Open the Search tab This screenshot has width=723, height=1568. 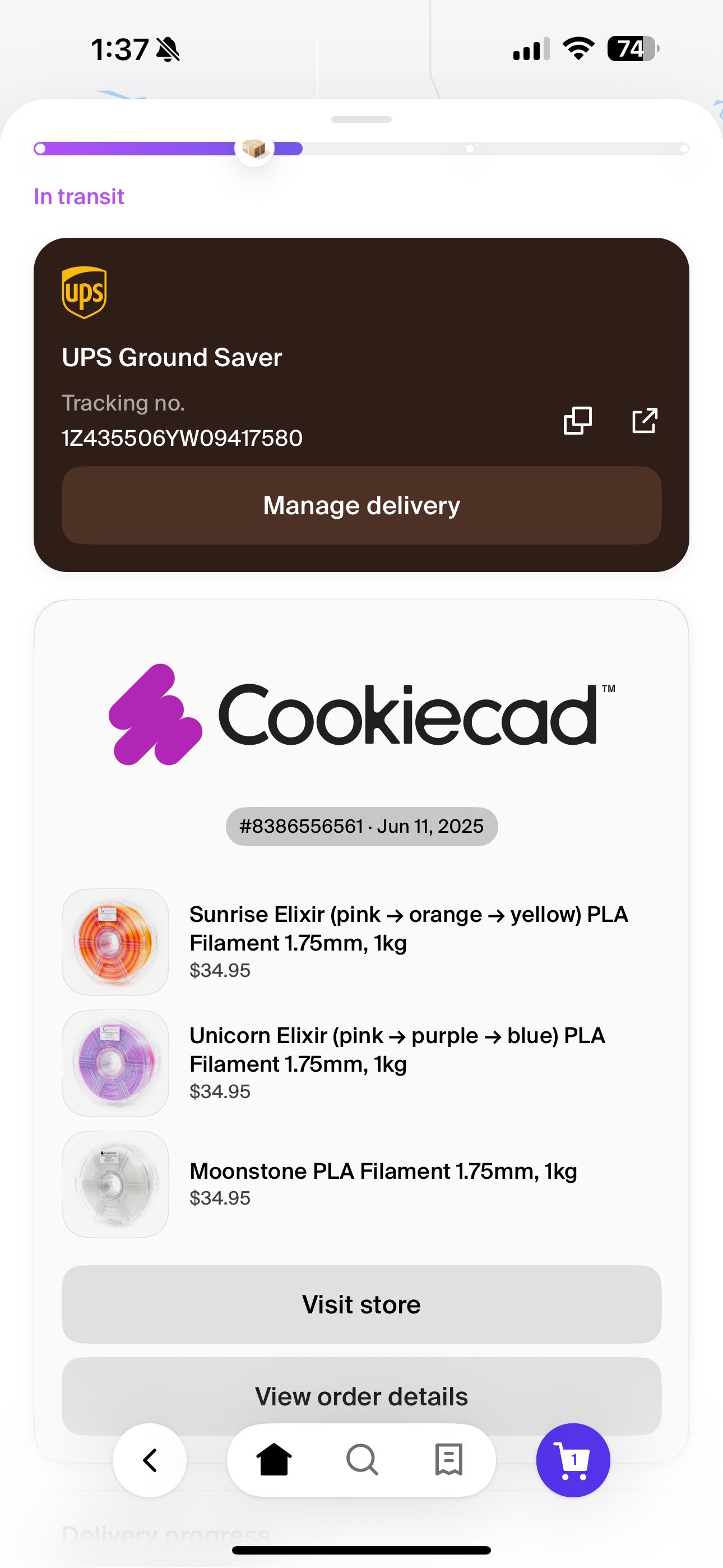(362, 1460)
